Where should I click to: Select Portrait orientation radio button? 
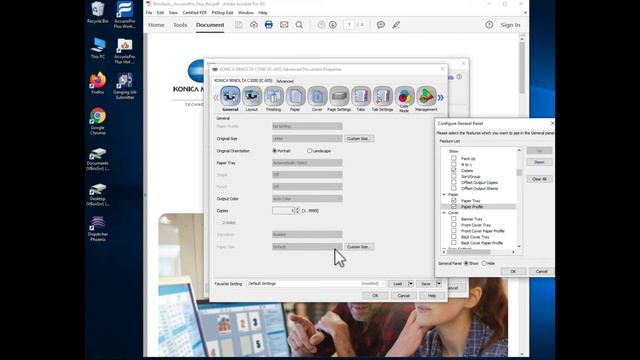[x=275, y=151]
